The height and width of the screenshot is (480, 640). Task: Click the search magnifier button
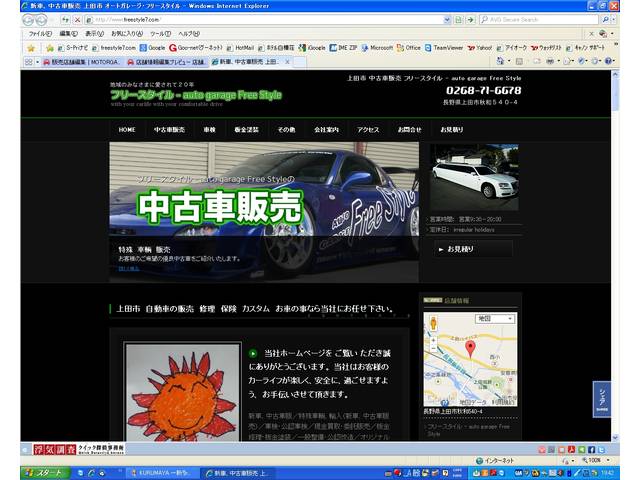tap(605, 20)
